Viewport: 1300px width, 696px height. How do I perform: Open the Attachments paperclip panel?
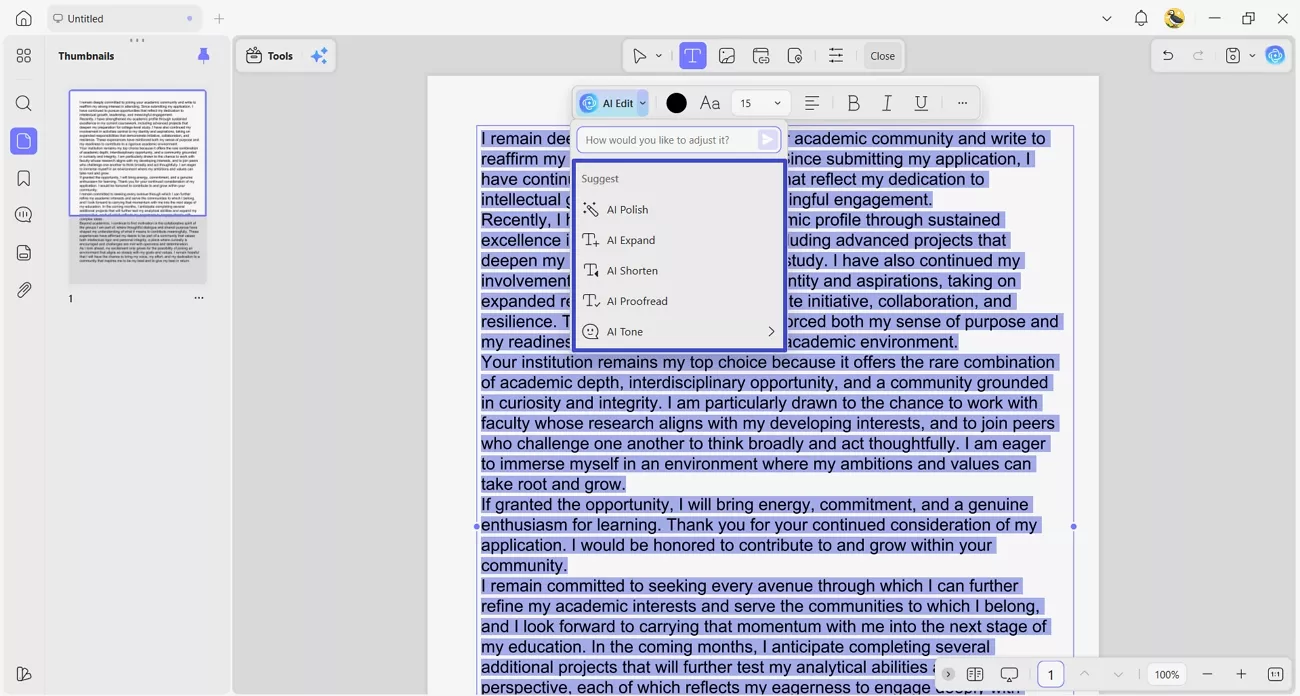[24, 290]
